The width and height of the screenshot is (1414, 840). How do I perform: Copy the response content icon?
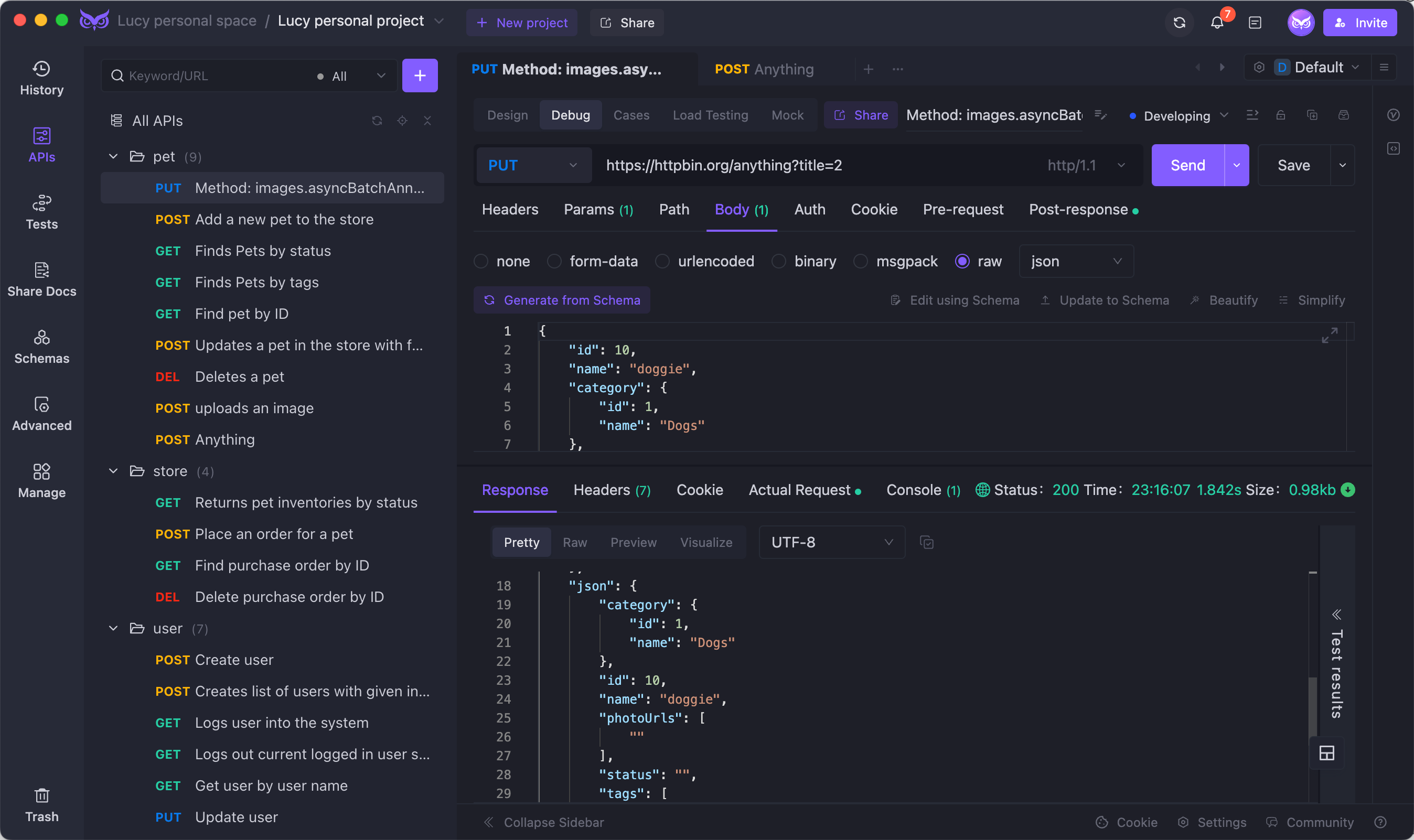[x=927, y=542]
